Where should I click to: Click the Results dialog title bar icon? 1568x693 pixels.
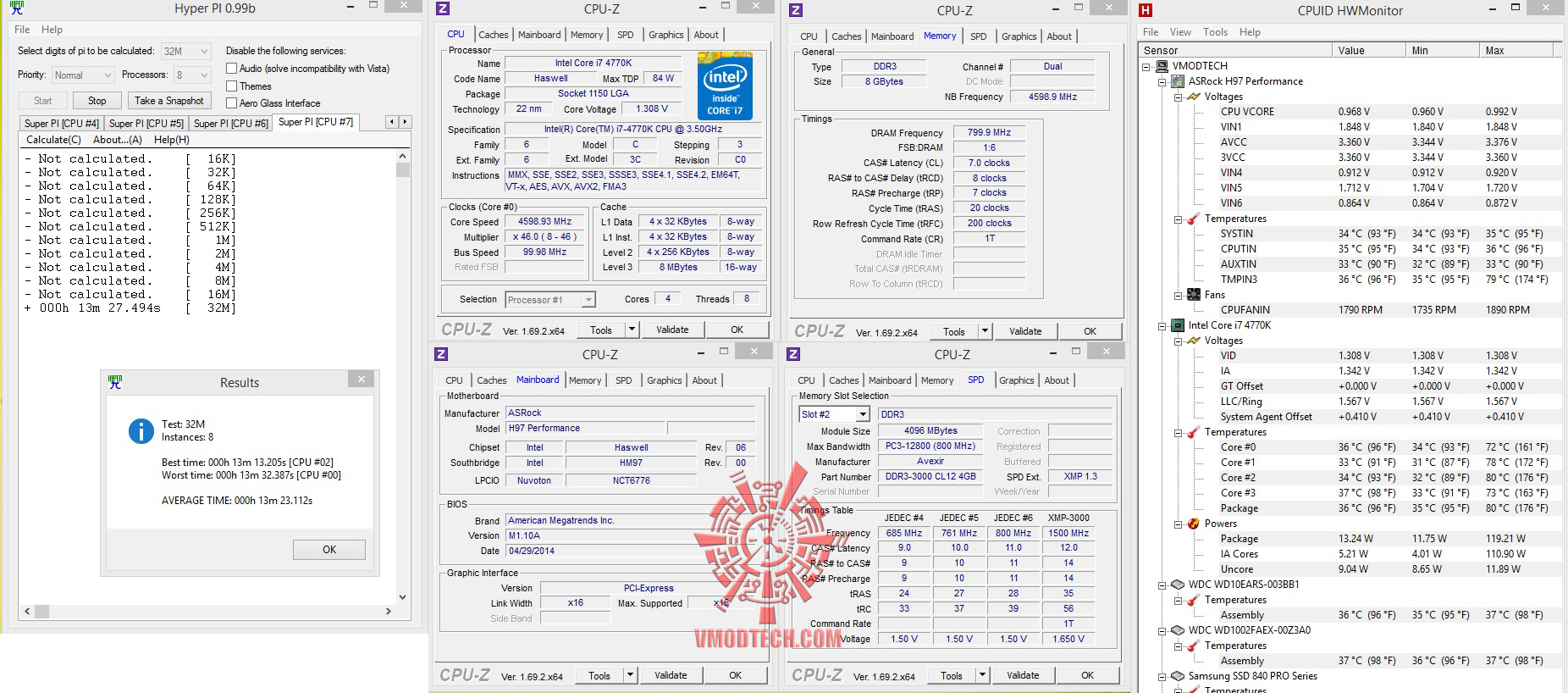click(115, 382)
